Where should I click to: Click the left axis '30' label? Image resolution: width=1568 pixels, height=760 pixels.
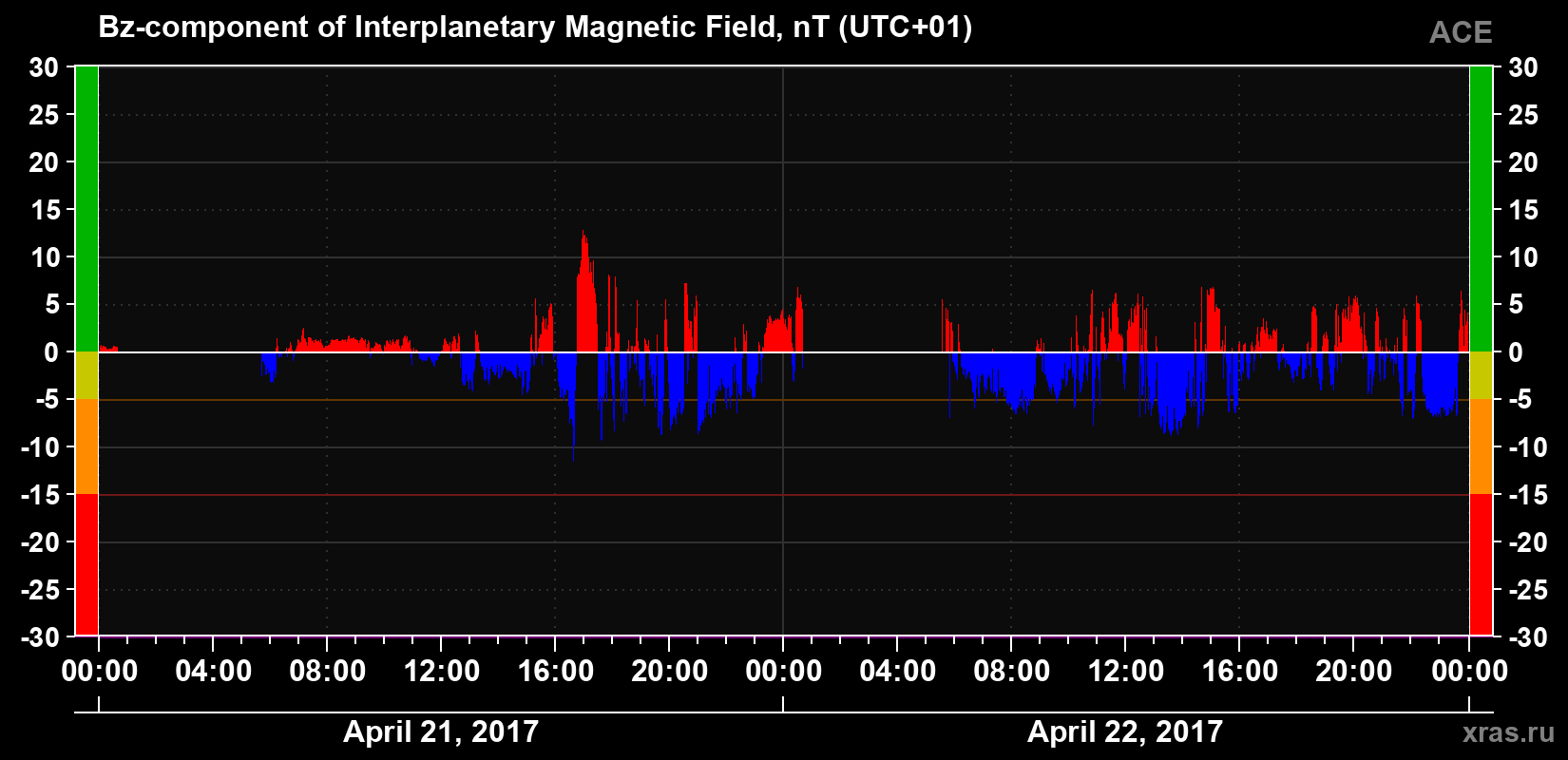44,67
